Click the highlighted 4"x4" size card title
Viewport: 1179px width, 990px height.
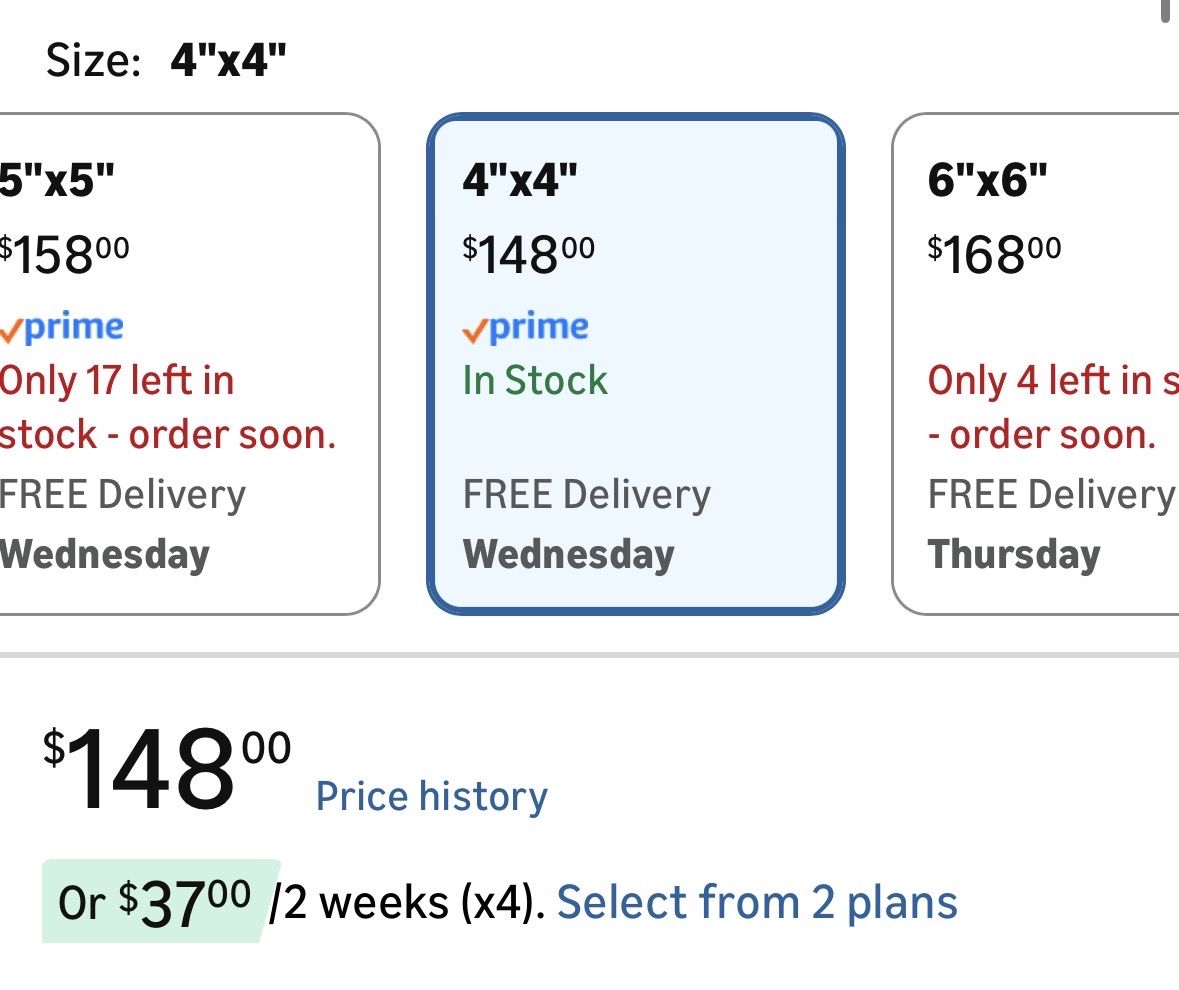(520, 181)
